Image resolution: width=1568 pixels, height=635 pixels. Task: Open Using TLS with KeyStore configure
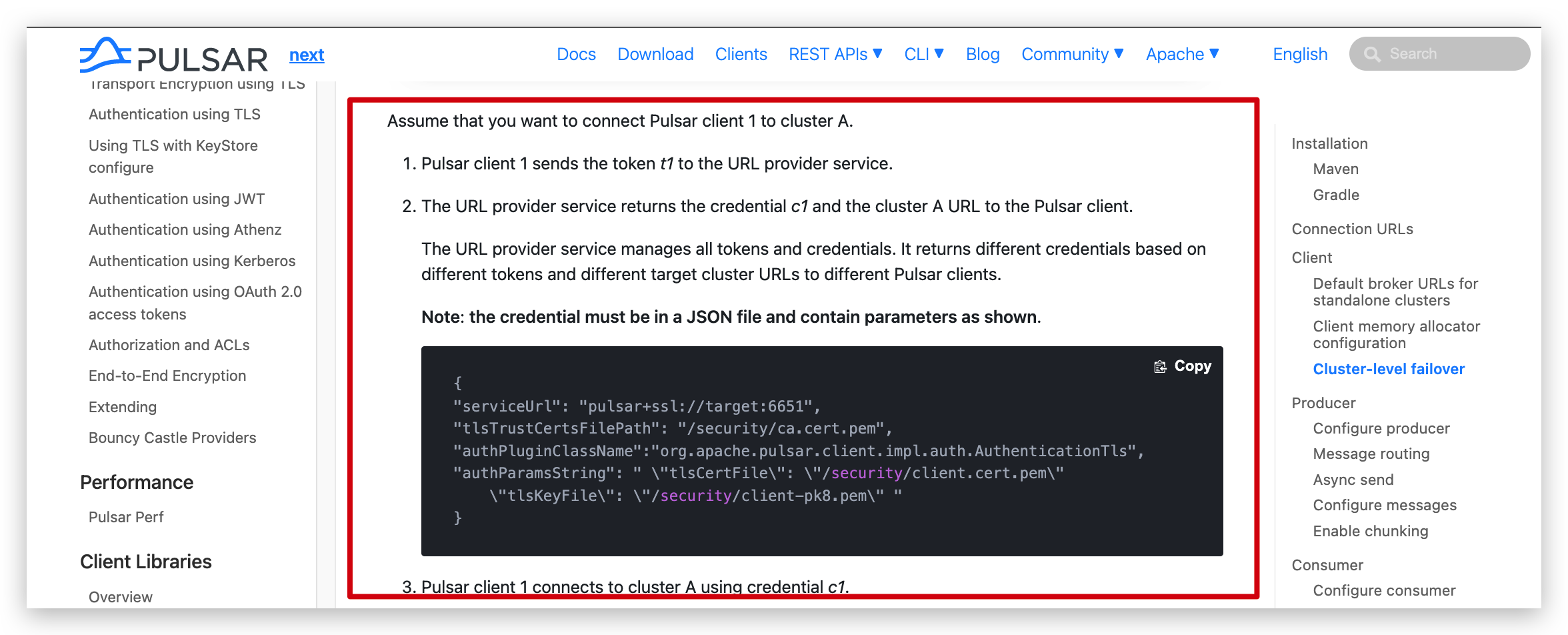[173, 156]
